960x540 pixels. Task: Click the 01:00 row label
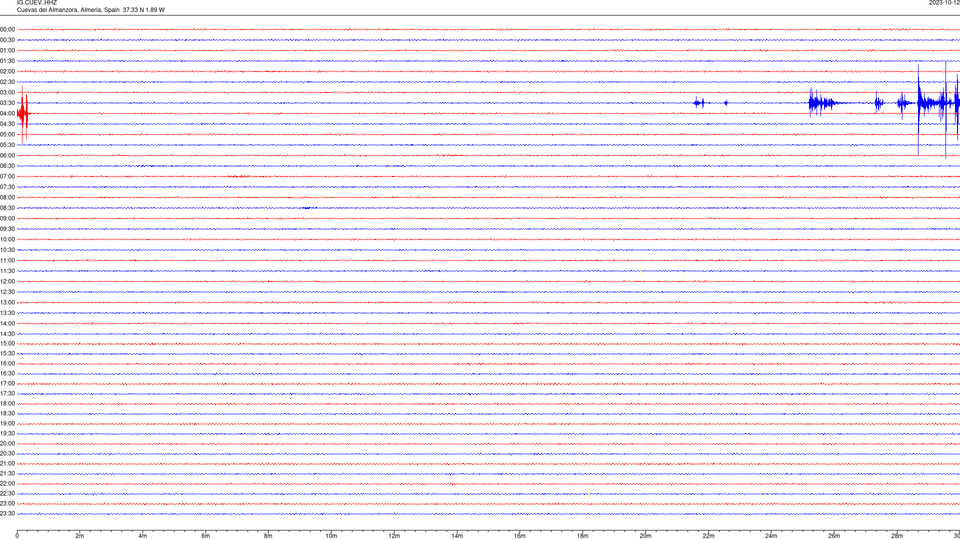point(7,50)
